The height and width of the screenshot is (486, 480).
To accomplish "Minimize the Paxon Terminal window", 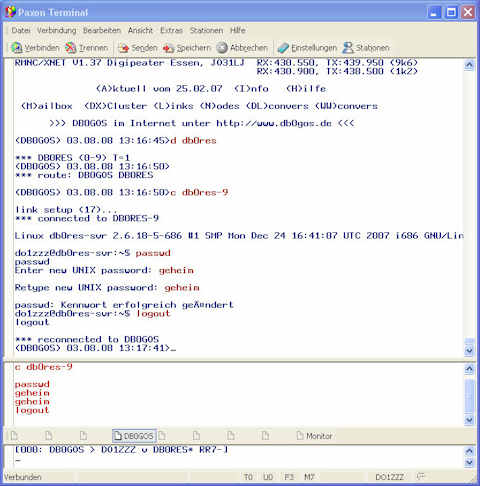I will (434, 13).
